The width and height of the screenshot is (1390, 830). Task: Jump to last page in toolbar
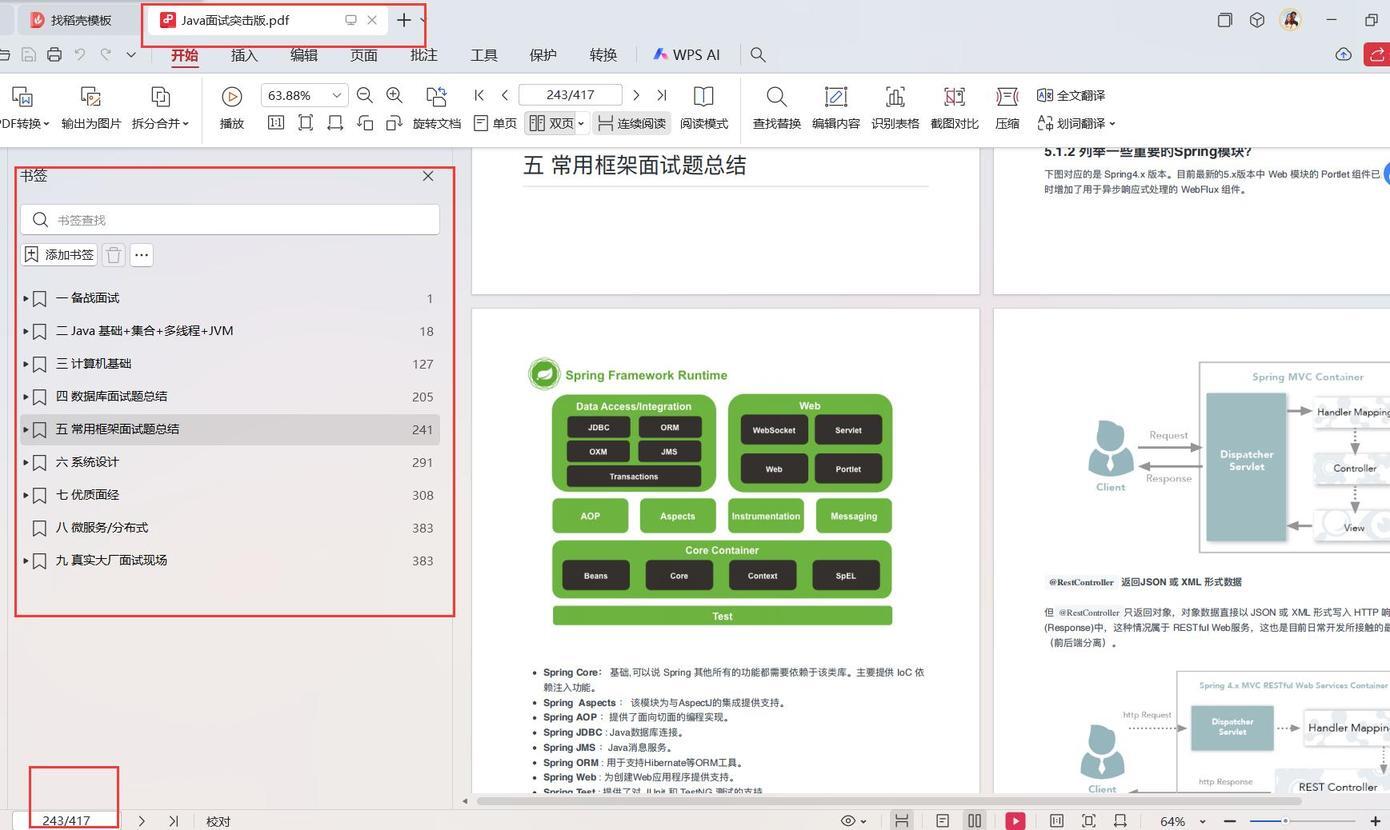(x=661, y=95)
